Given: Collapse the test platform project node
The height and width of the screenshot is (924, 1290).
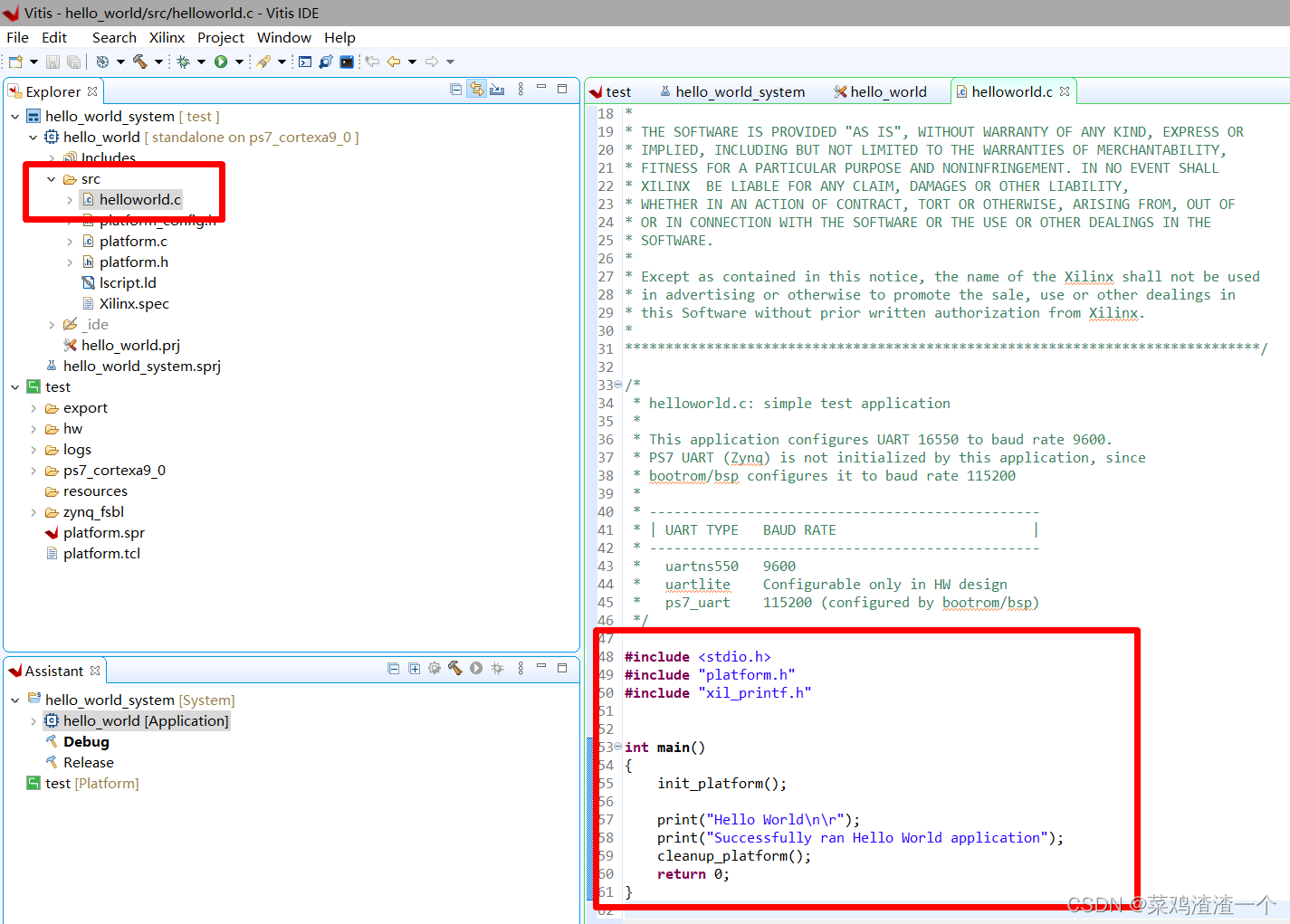Looking at the screenshot, I should pos(15,387).
